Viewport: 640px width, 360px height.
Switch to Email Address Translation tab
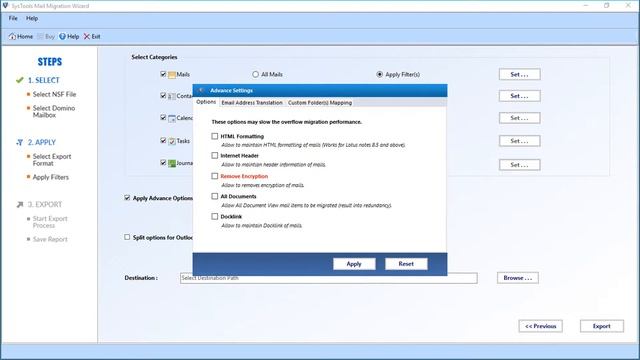[252, 103]
